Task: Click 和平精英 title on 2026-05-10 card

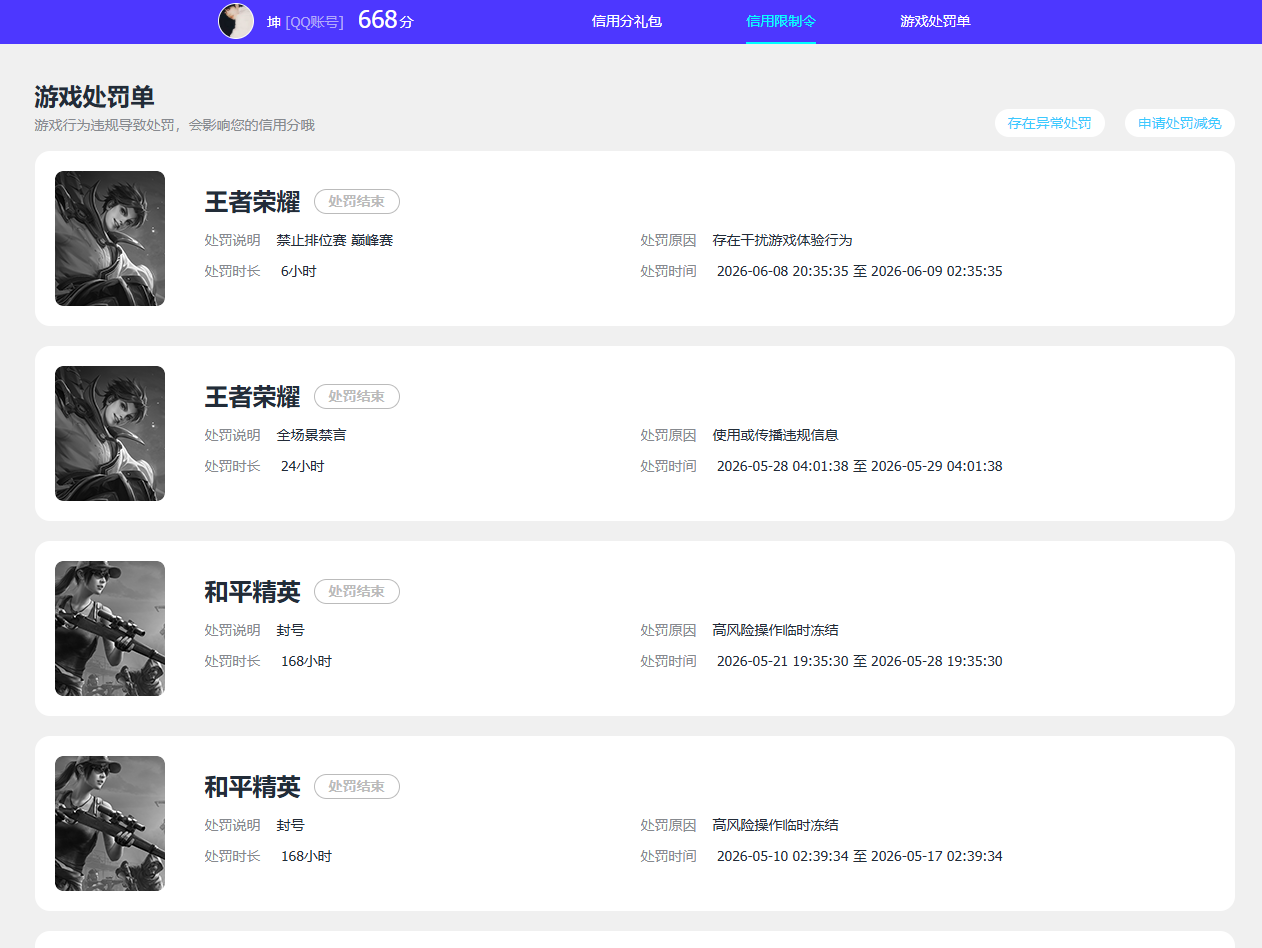Action: pyautogui.click(x=252, y=787)
